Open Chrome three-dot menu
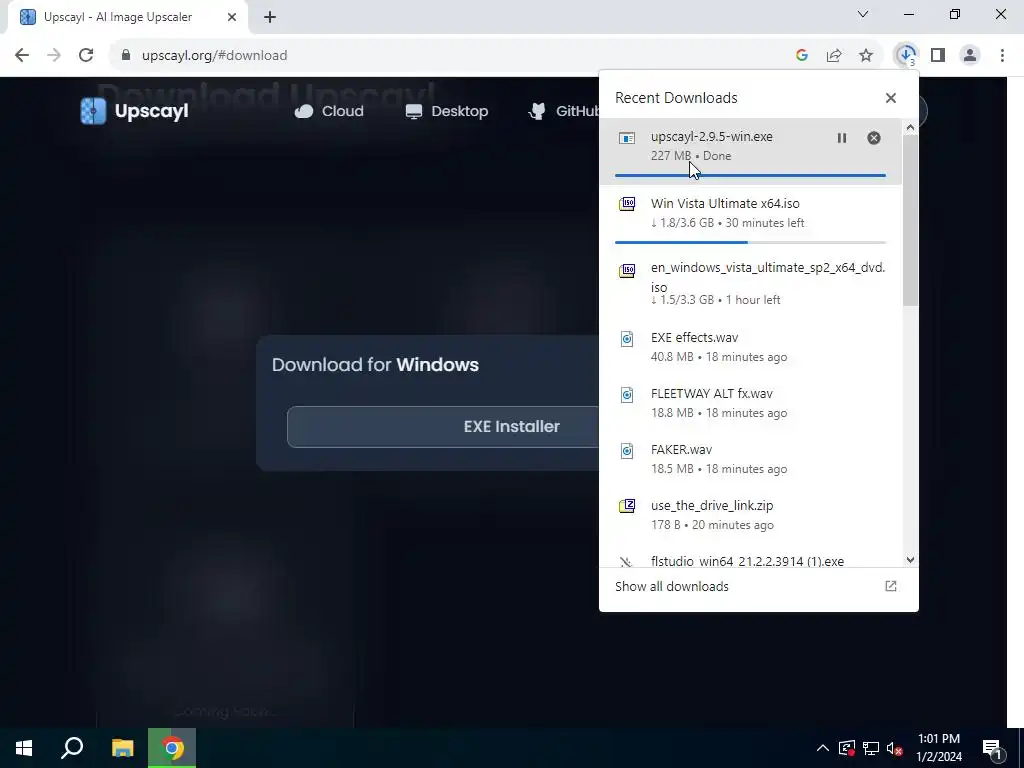 (1002, 56)
